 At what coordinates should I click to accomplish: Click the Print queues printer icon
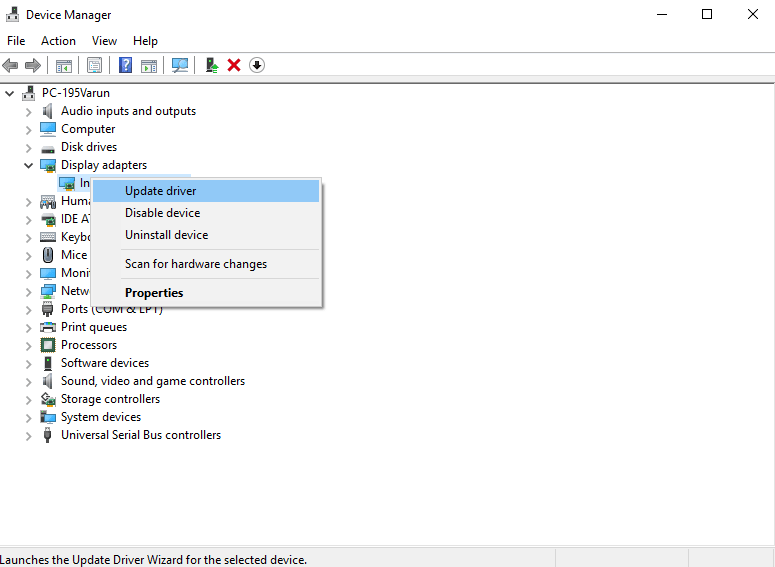48,327
